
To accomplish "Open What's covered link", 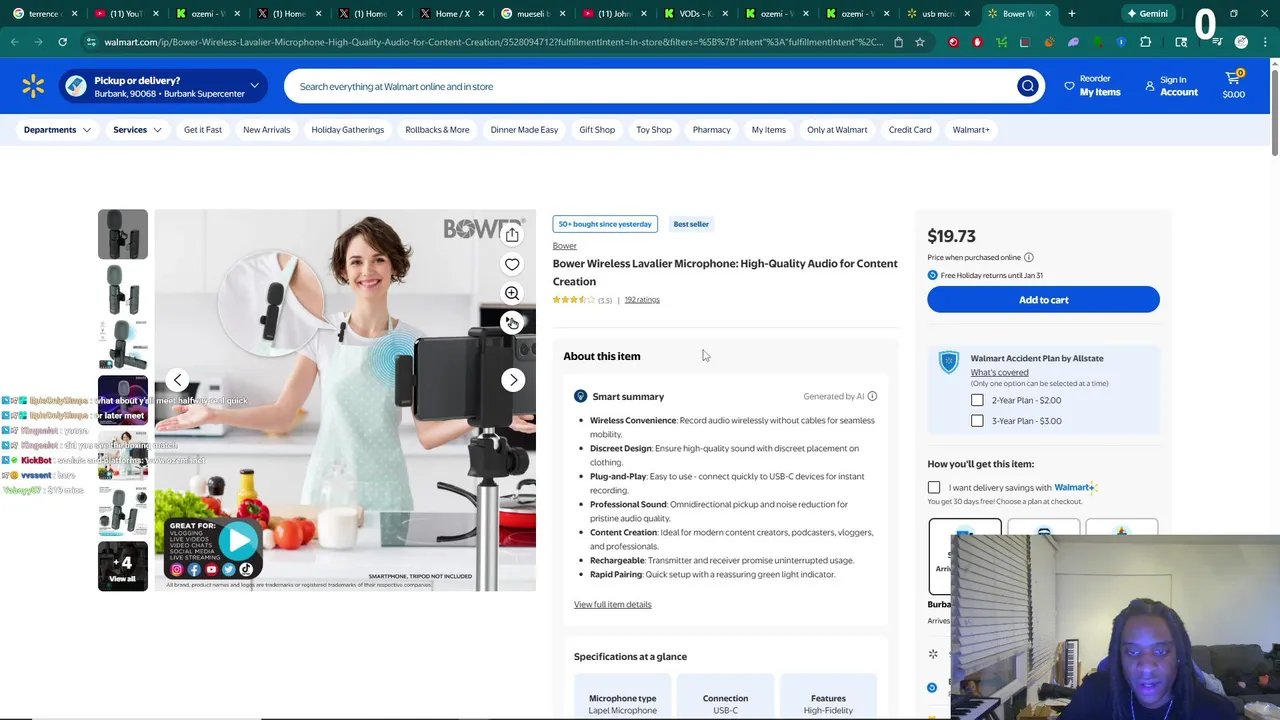I will [999, 372].
